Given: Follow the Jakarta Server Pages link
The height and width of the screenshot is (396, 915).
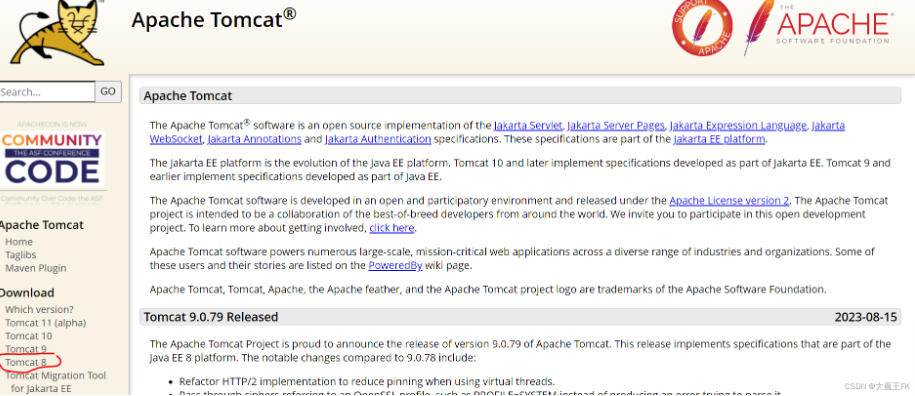Looking at the screenshot, I should [616, 125].
